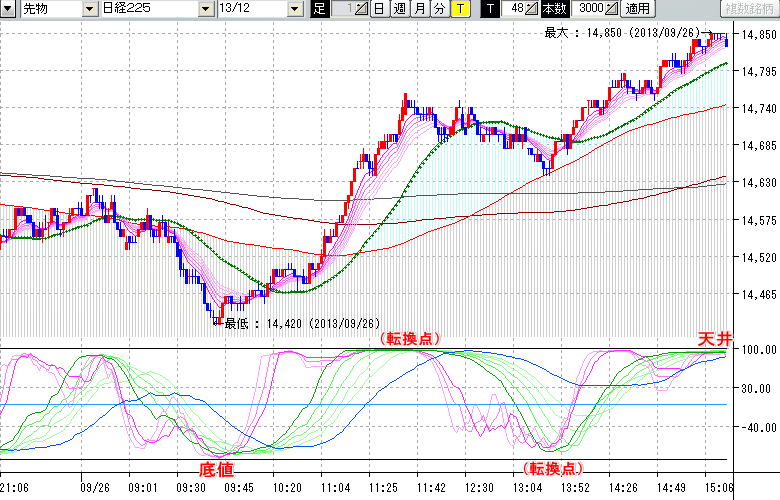Switch chart to 月 (monthly) timeframe

coord(419,9)
